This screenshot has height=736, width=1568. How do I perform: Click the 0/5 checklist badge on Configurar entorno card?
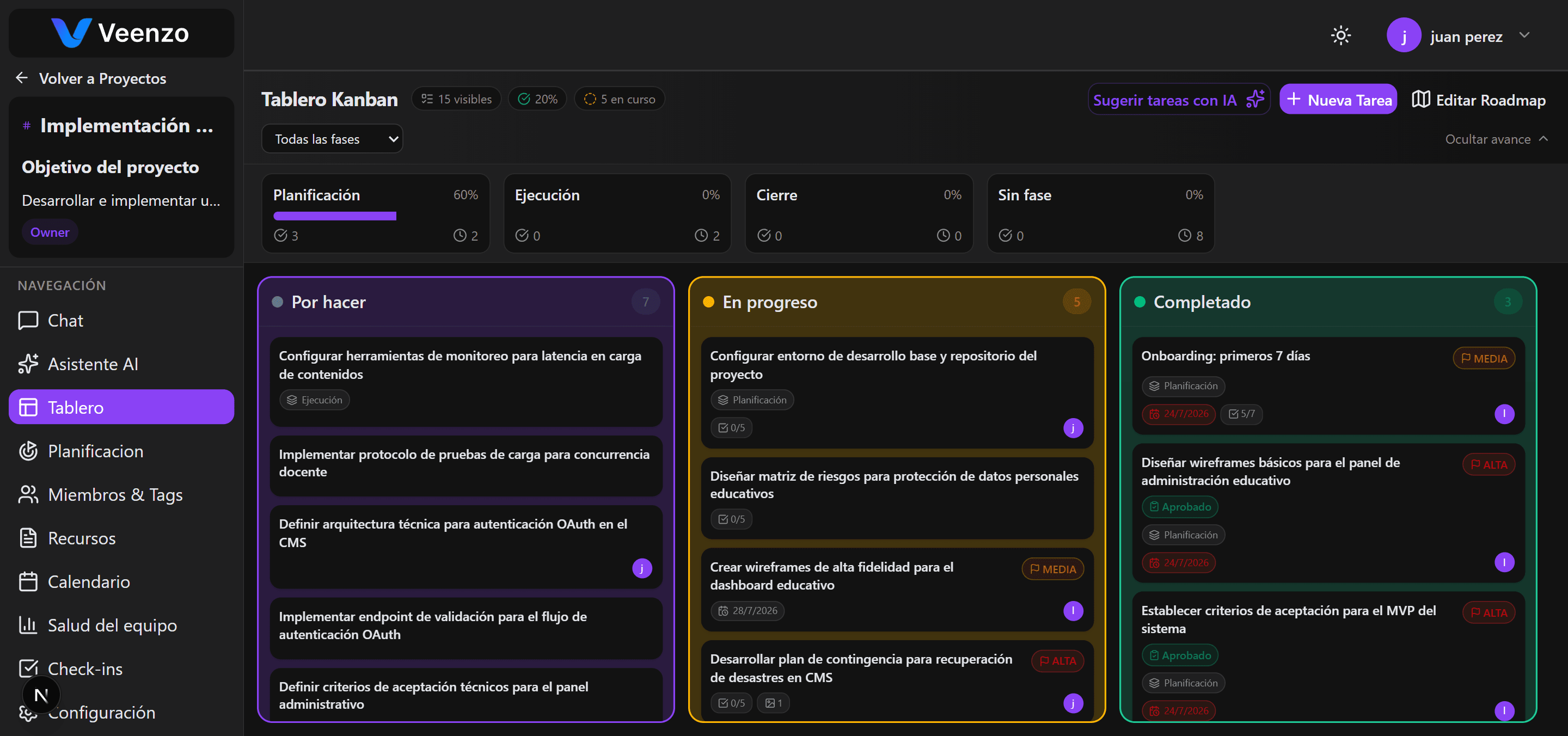coord(731,427)
